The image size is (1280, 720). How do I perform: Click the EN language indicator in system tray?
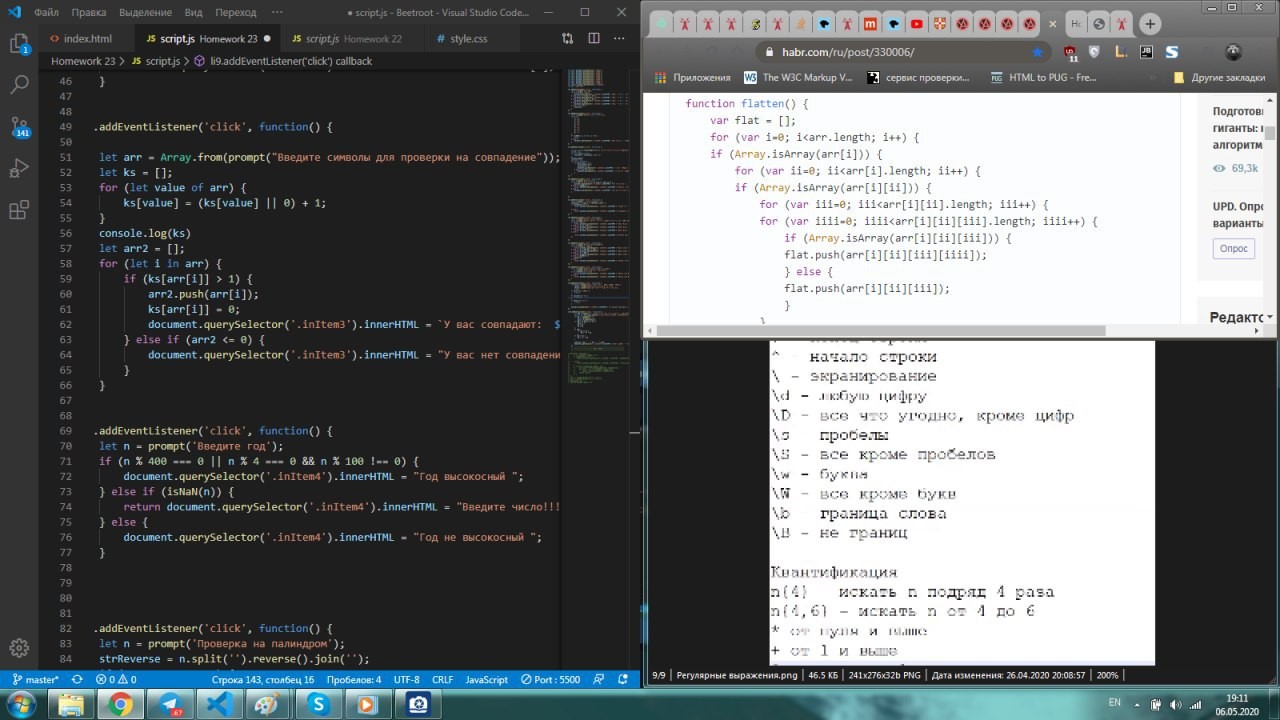click(1115, 703)
